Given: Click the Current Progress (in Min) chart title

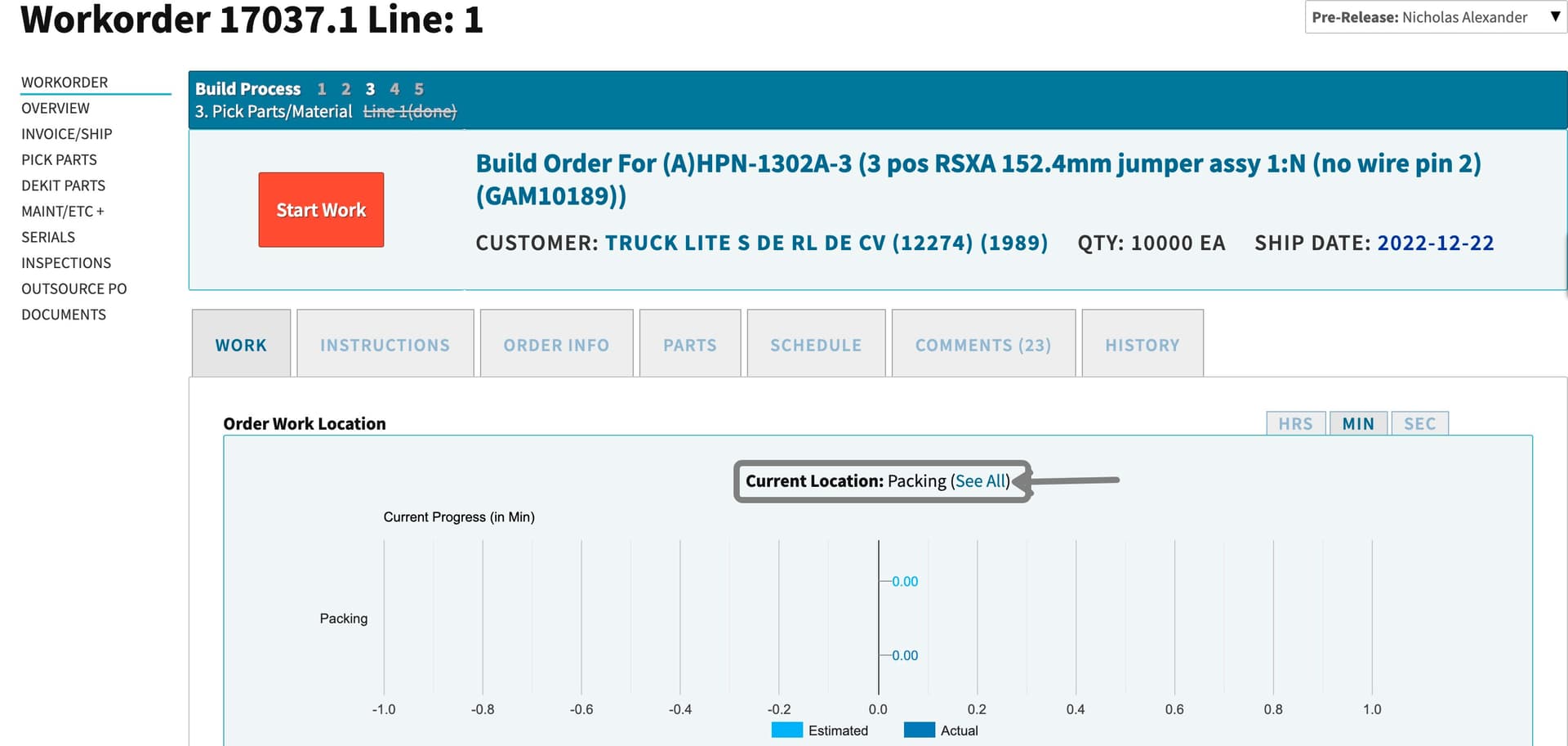Looking at the screenshot, I should point(459,517).
